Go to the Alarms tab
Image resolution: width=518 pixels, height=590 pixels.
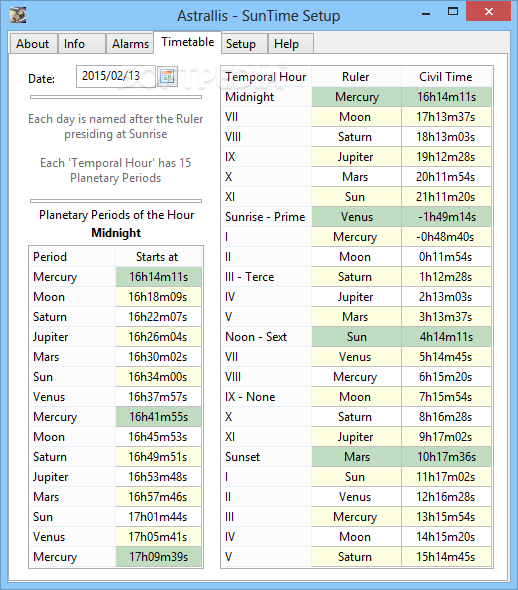point(130,44)
